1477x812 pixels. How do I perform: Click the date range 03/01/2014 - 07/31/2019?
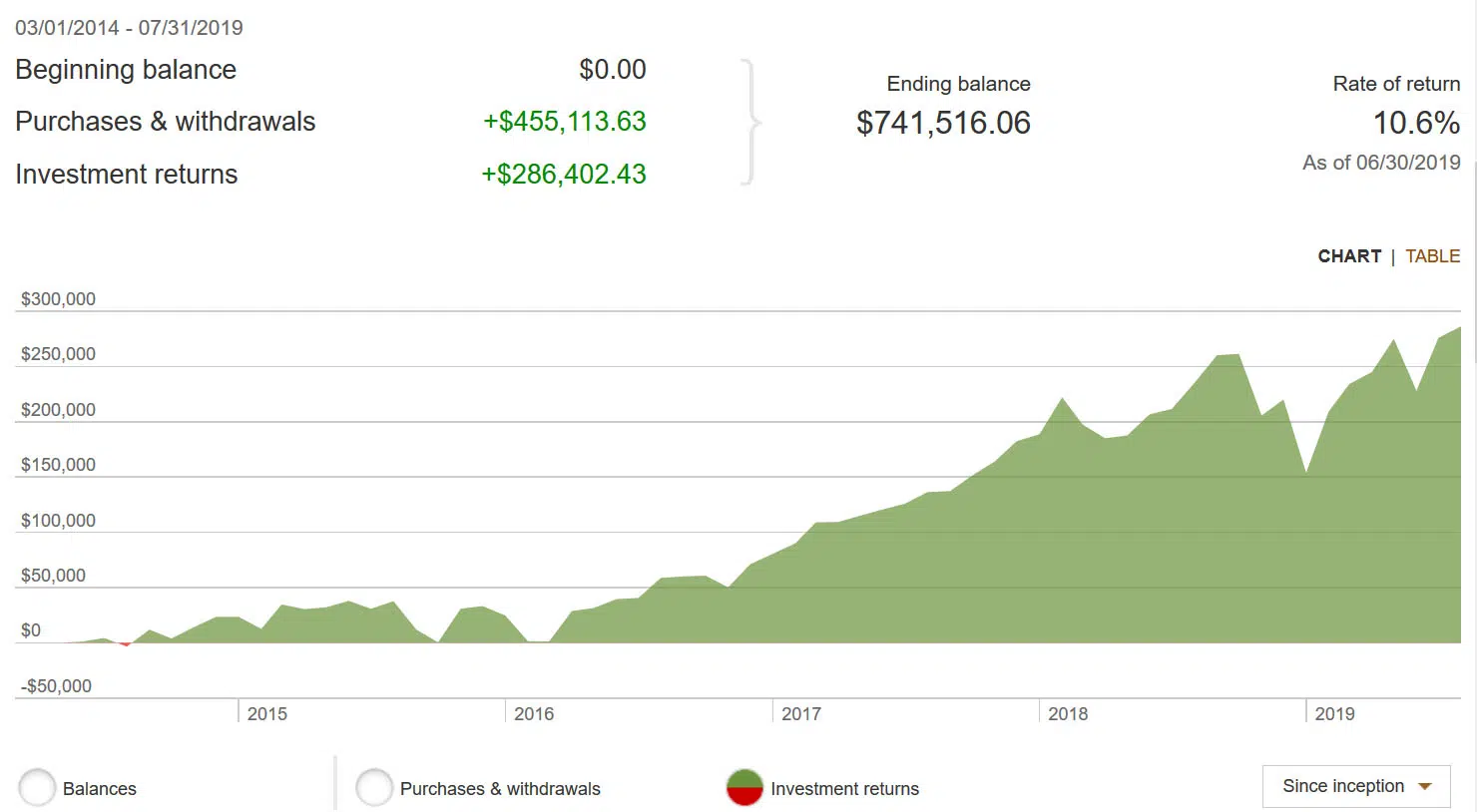pos(129,28)
